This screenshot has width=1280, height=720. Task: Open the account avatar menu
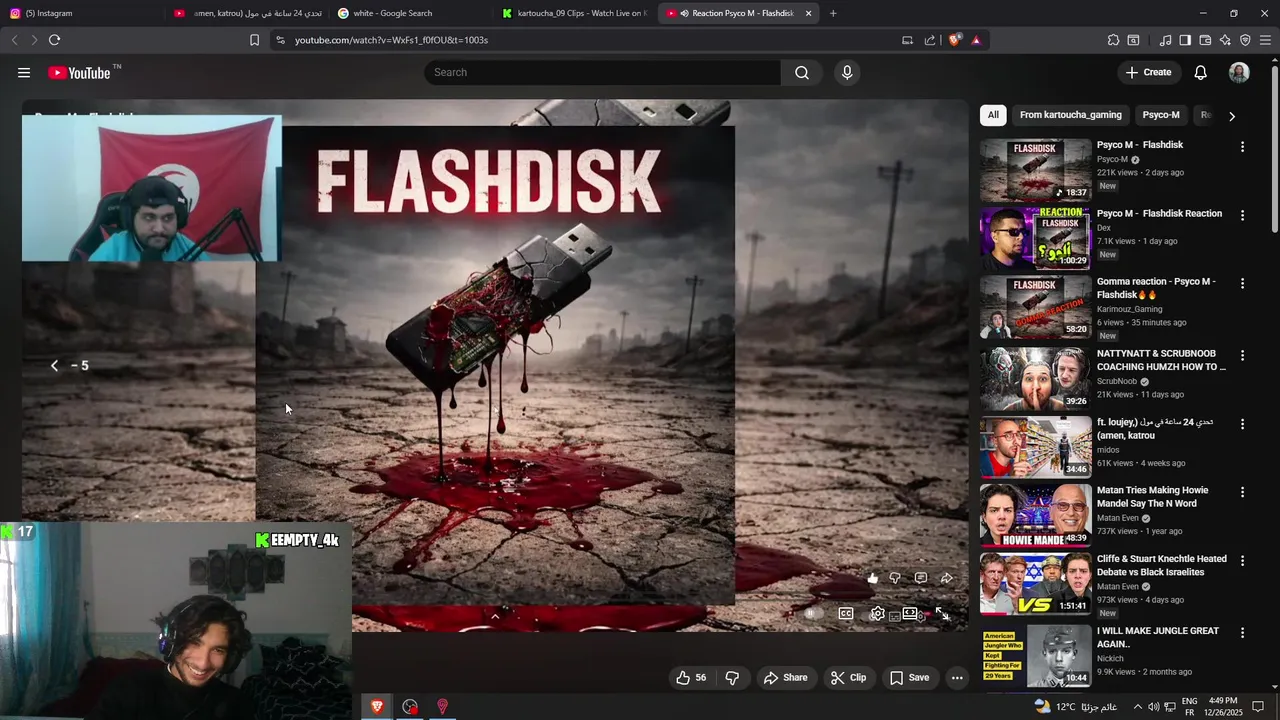pyautogui.click(x=1239, y=72)
